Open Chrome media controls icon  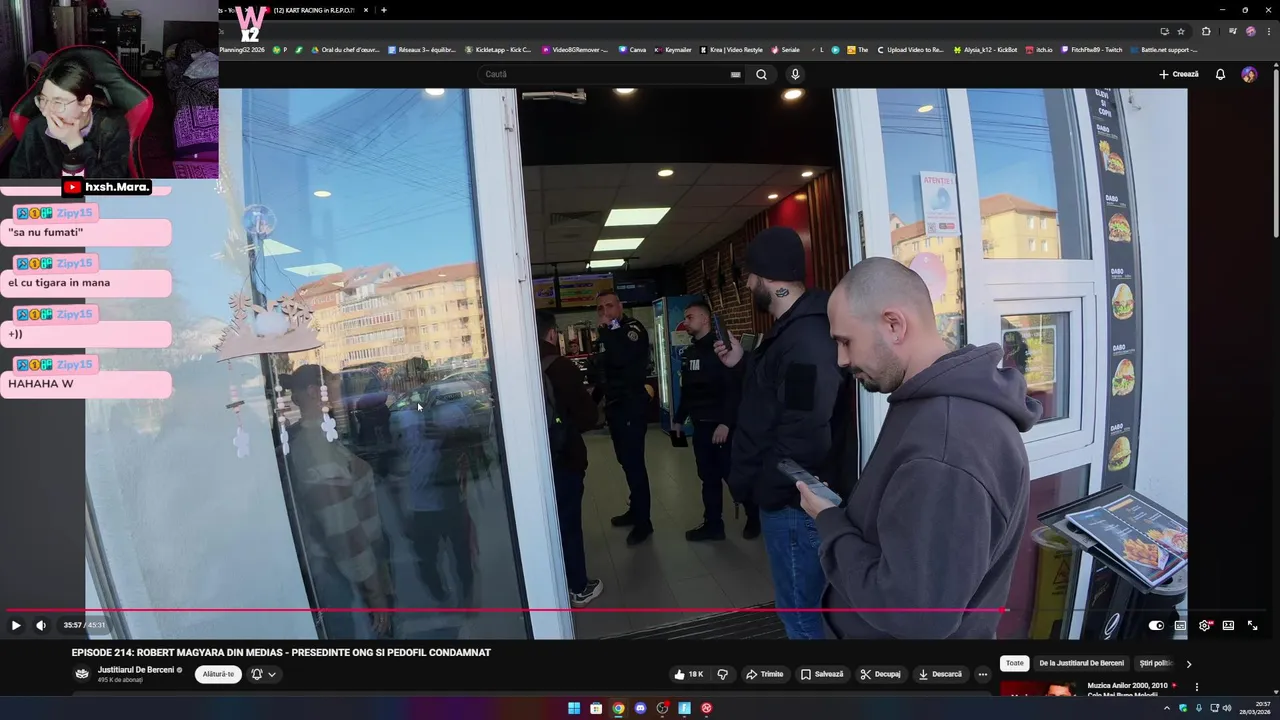click(x=1233, y=31)
